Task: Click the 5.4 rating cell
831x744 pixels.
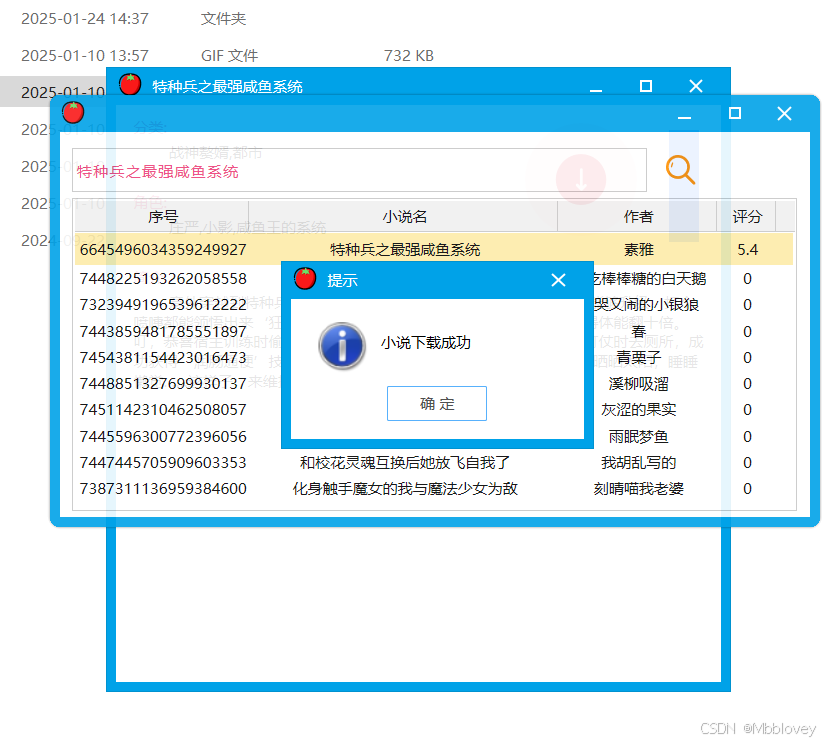Action: [747, 250]
